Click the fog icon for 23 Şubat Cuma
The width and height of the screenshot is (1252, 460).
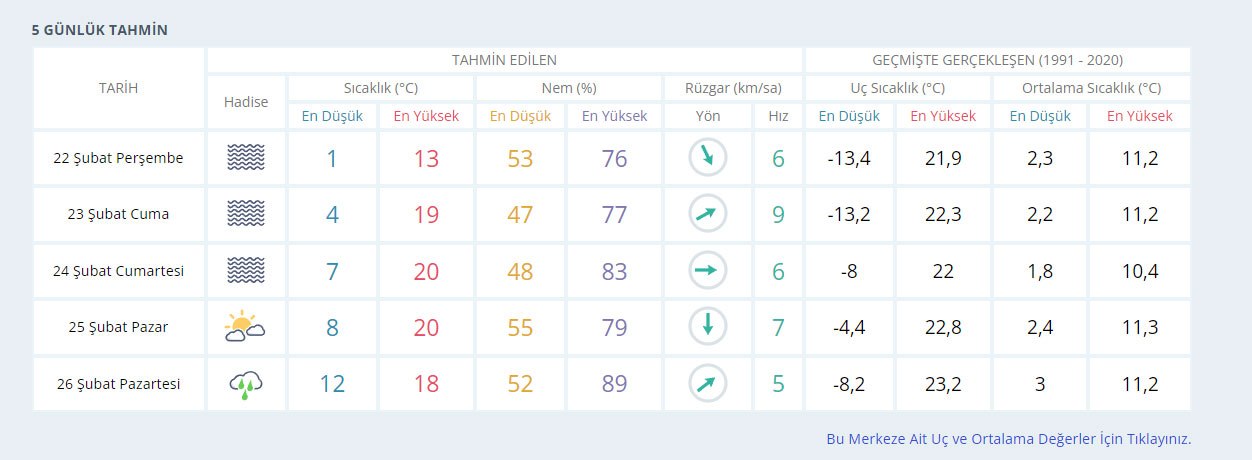[x=246, y=214]
